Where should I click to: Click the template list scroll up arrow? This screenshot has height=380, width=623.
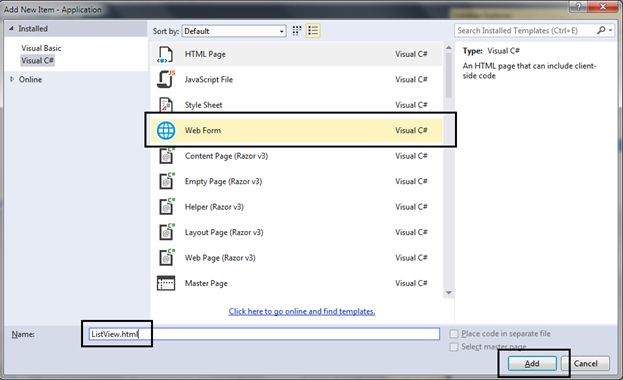click(449, 48)
